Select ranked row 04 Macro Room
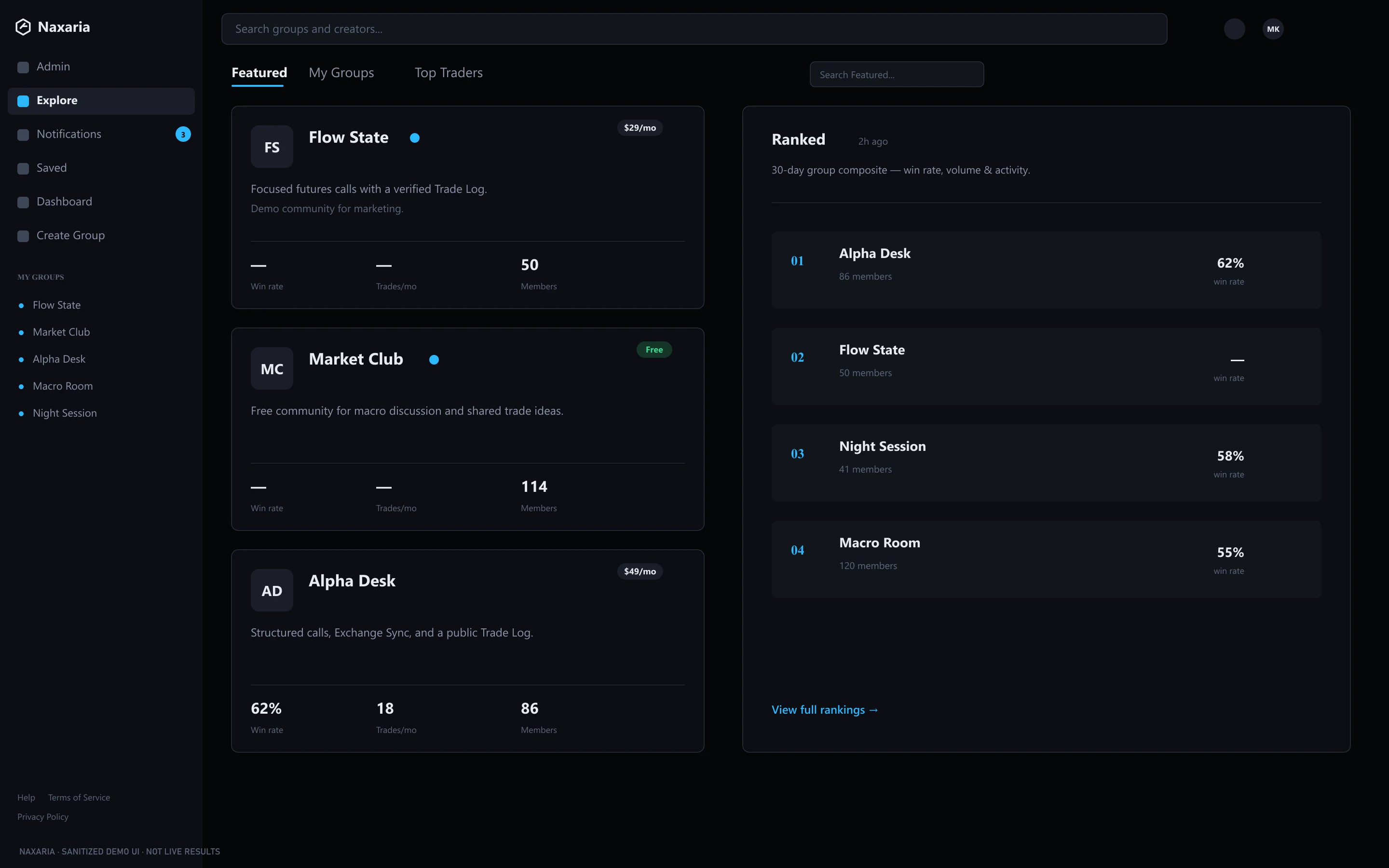Screen dimensions: 1389x868 (x=1047, y=559)
